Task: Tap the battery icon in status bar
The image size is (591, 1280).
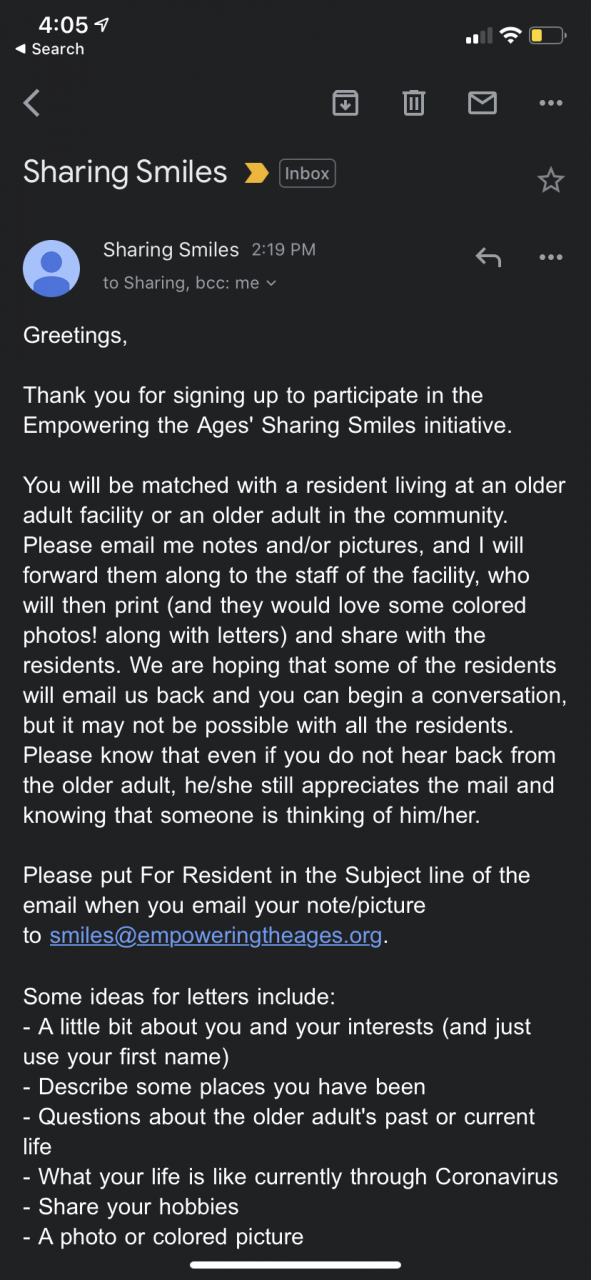Action: click(x=548, y=36)
